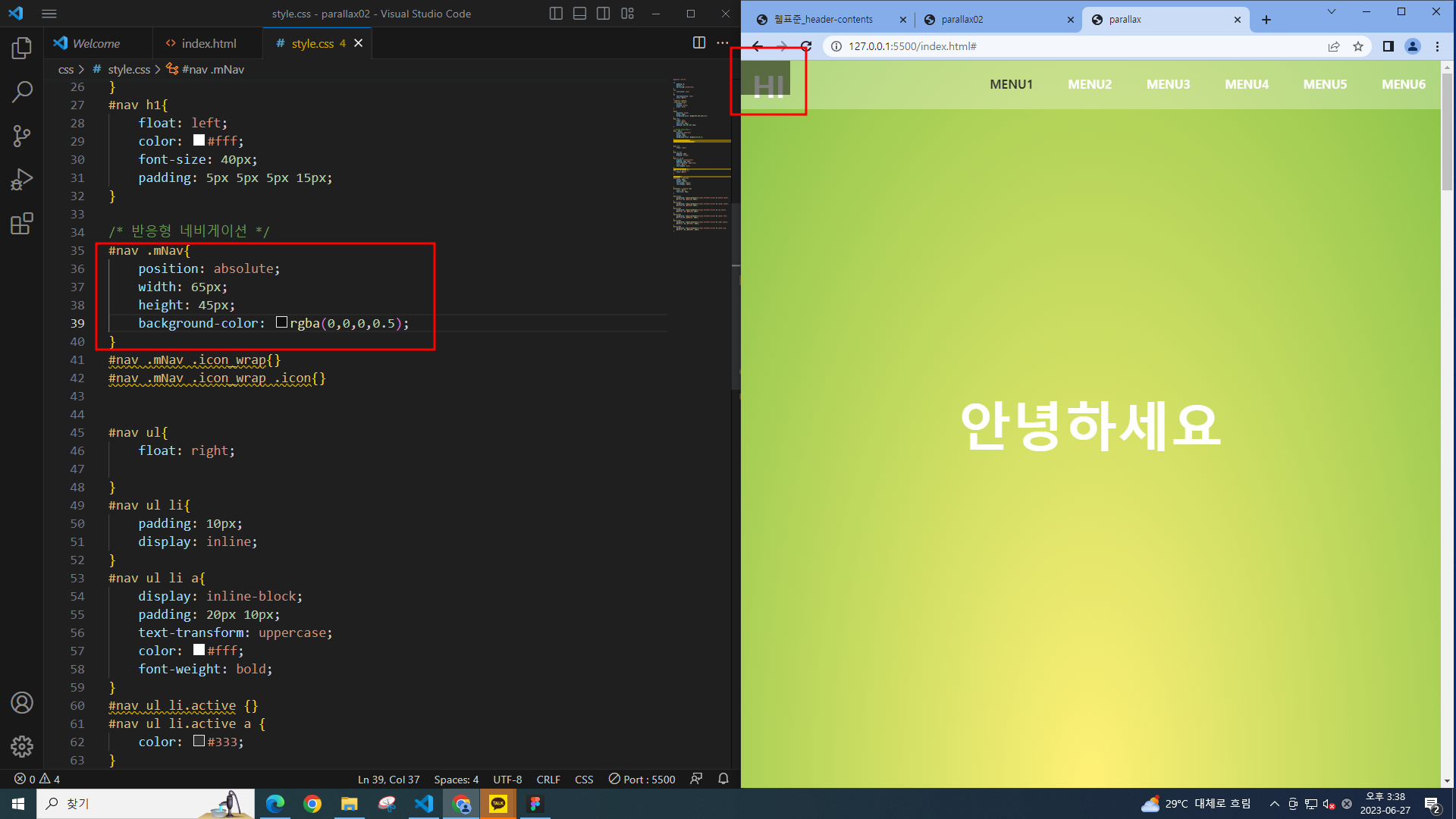Open the Manage gear settings icon

coord(22,746)
